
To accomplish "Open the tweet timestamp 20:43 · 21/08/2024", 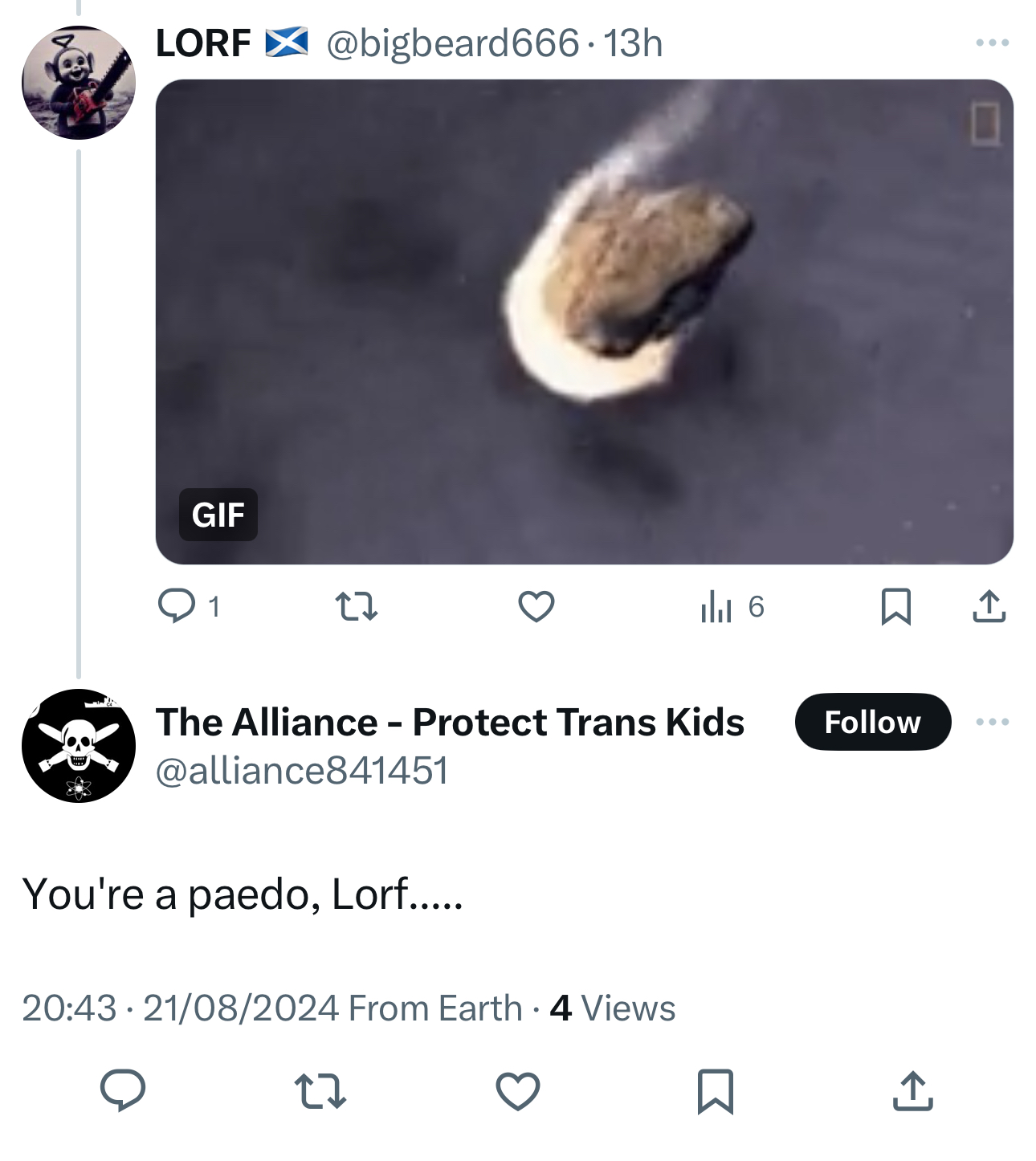I will (181, 1008).
